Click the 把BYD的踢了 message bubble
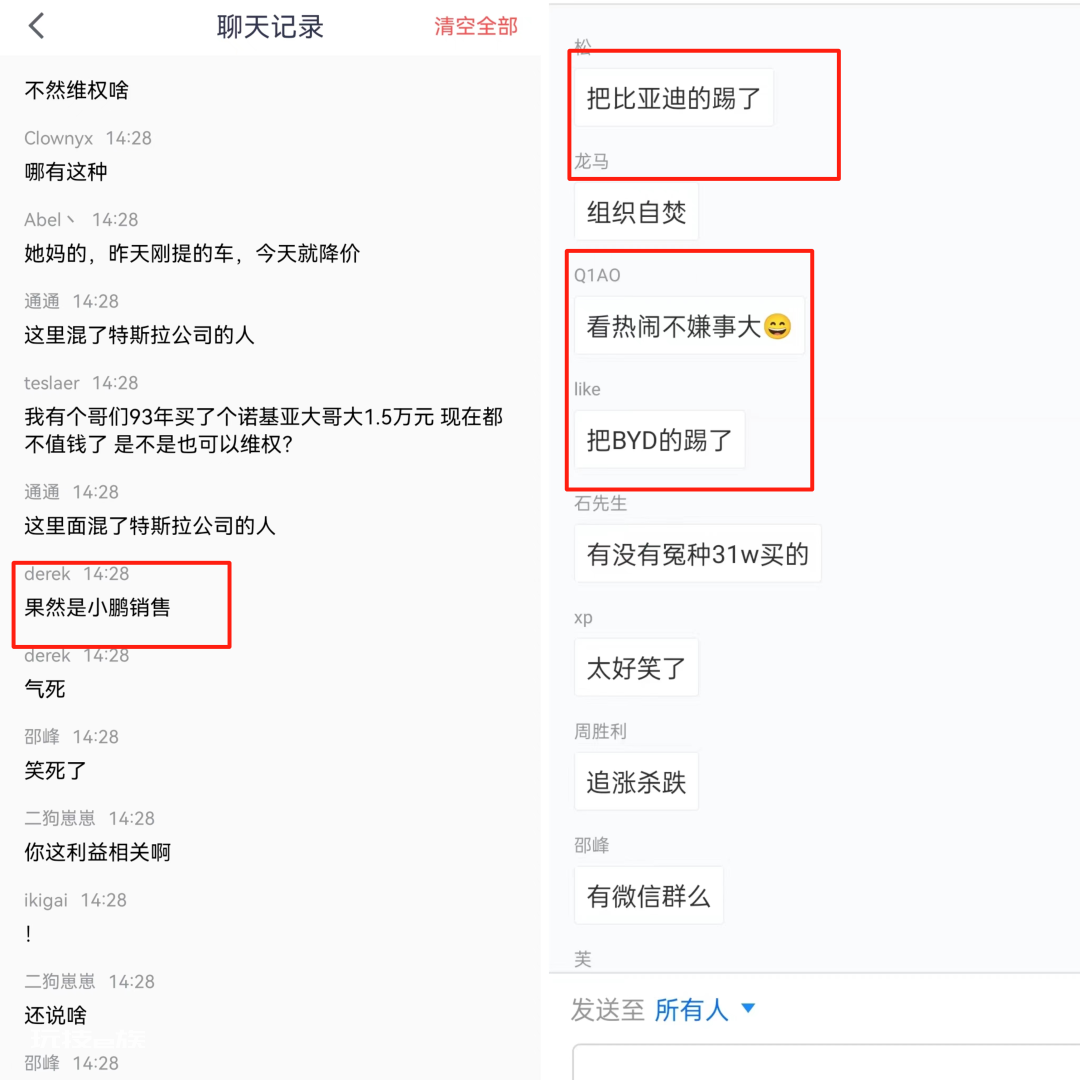 click(659, 440)
